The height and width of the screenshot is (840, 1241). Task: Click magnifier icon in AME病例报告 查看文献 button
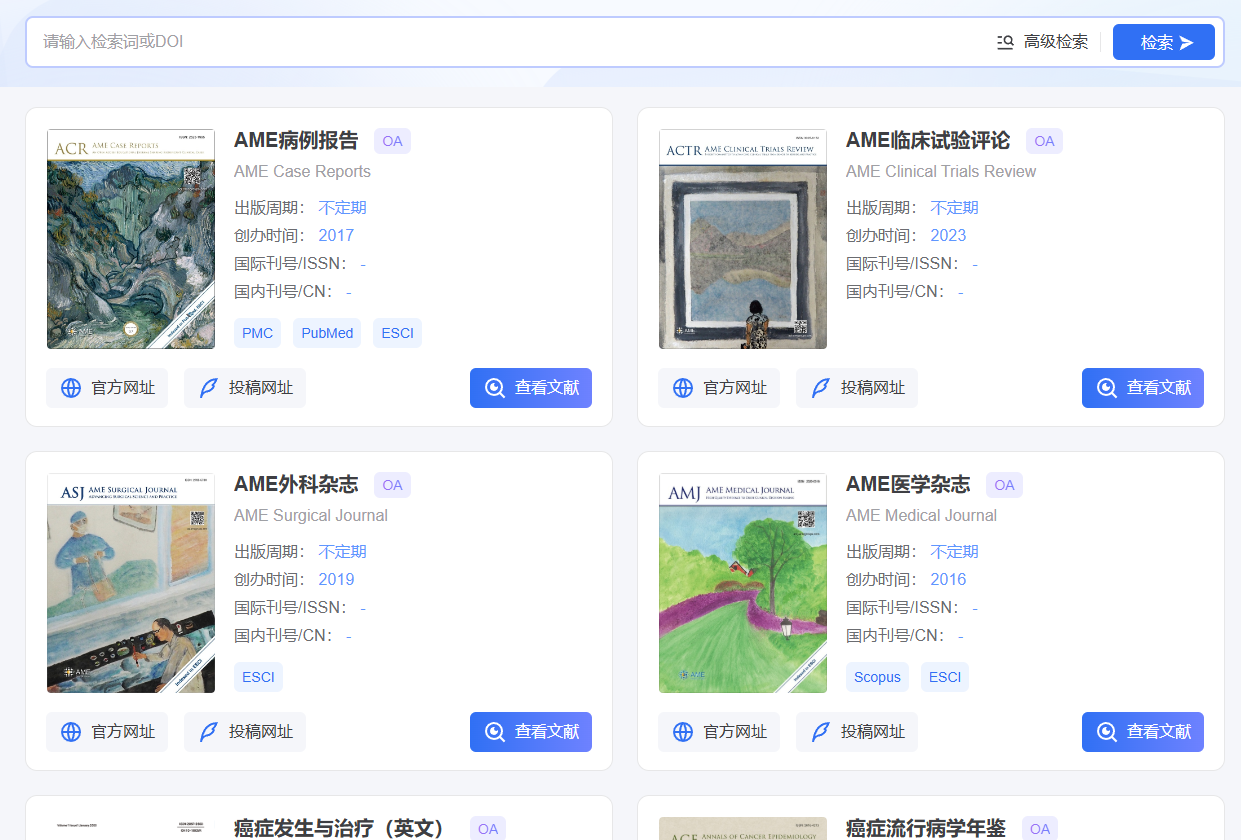(x=495, y=388)
